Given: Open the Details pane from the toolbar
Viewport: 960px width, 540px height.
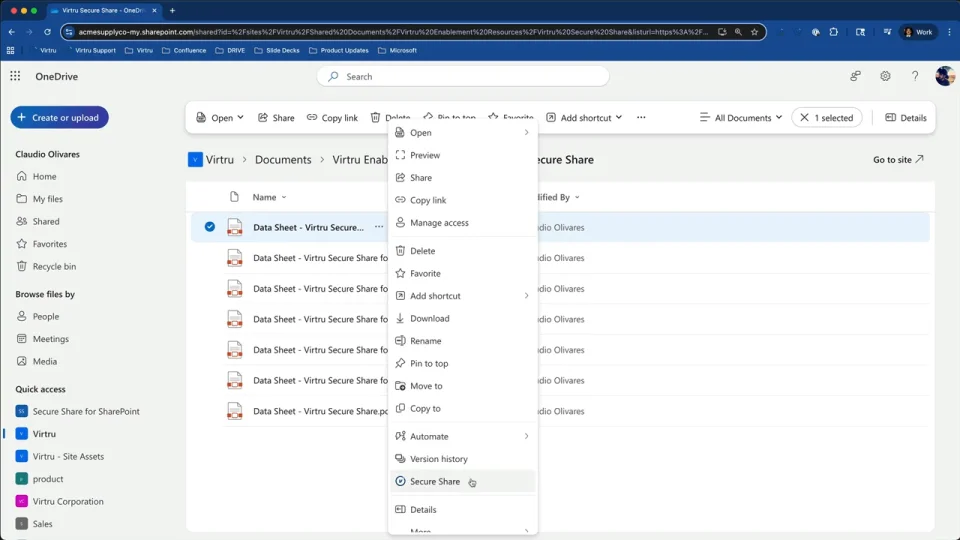Looking at the screenshot, I should coord(905,118).
